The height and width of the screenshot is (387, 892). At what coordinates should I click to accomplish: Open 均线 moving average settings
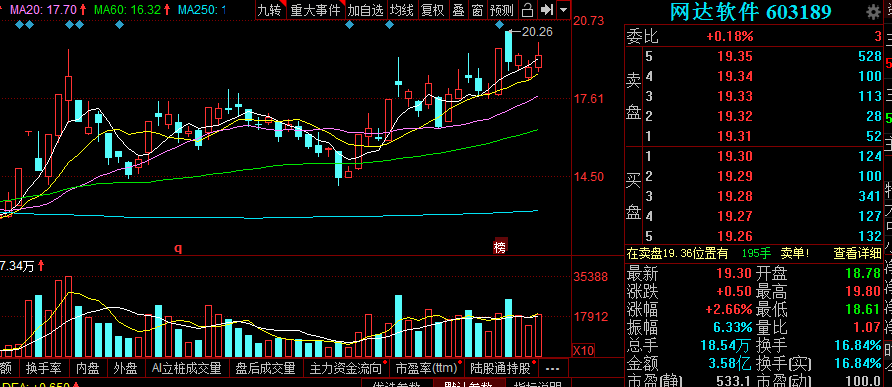coord(402,10)
